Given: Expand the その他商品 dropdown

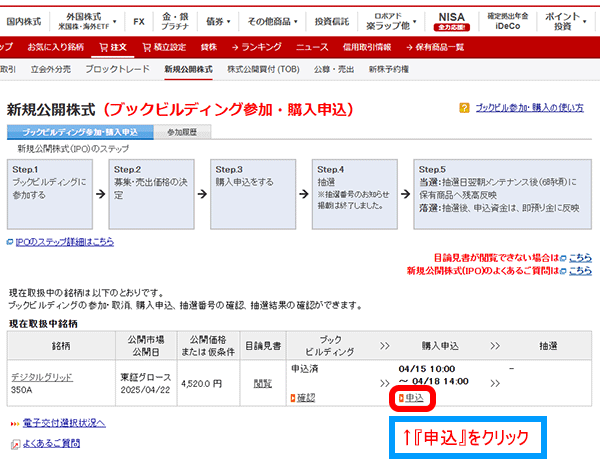Looking at the screenshot, I should click(x=272, y=21).
